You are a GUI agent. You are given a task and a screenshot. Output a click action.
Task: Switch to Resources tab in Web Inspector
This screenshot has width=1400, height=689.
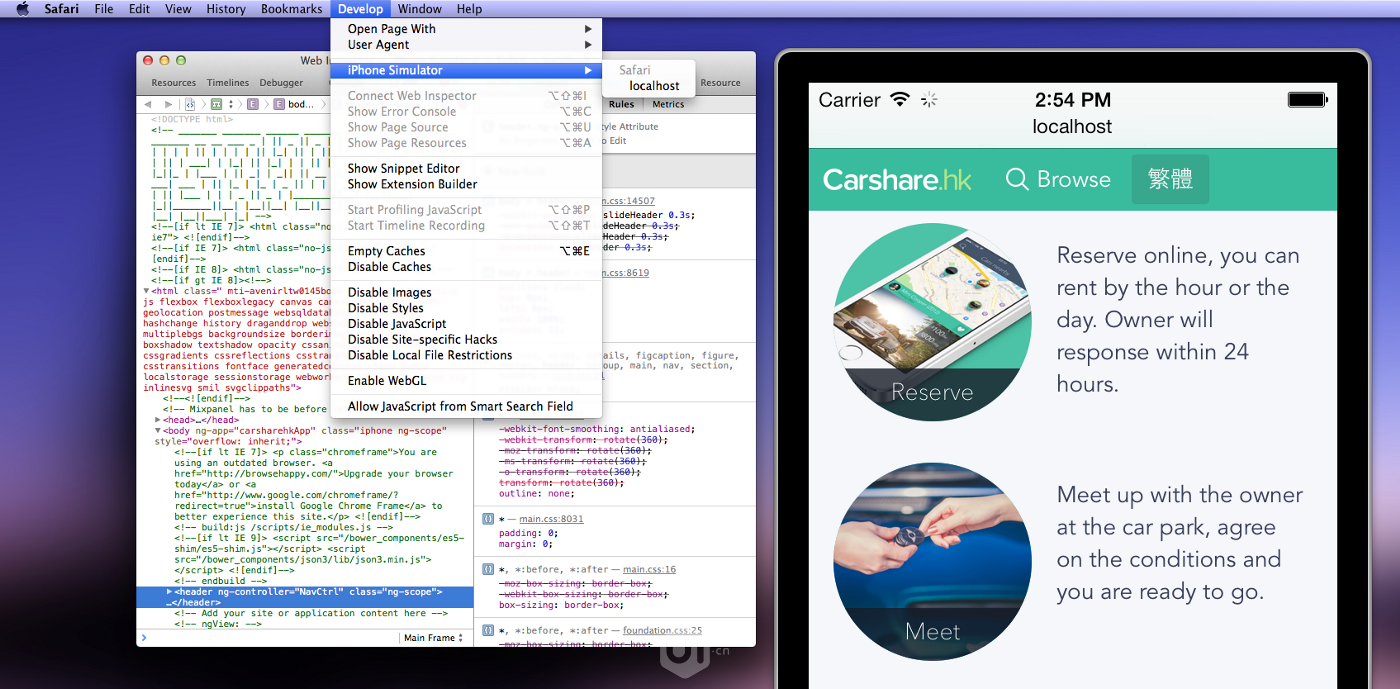pyautogui.click(x=174, y=83)
